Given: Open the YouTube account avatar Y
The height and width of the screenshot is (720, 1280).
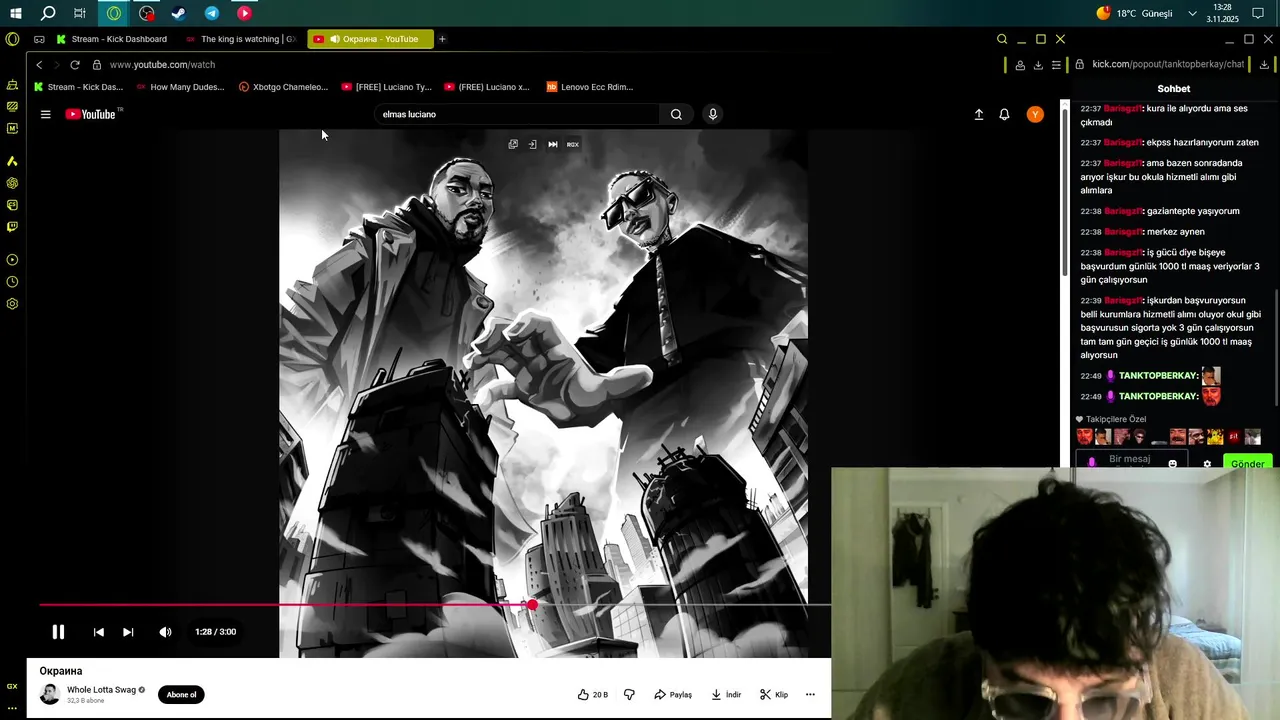Looking at the screenshot, I should click(1035, 114).
